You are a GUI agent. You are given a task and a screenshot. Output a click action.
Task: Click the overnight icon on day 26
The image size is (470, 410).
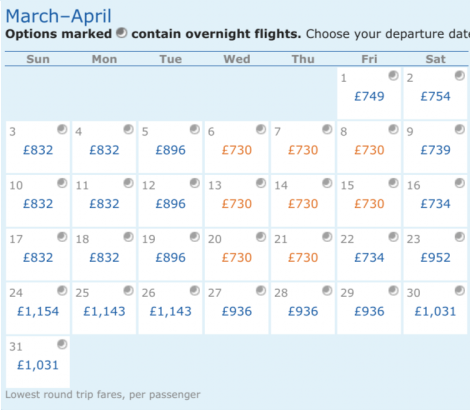[x=195, y=291]
